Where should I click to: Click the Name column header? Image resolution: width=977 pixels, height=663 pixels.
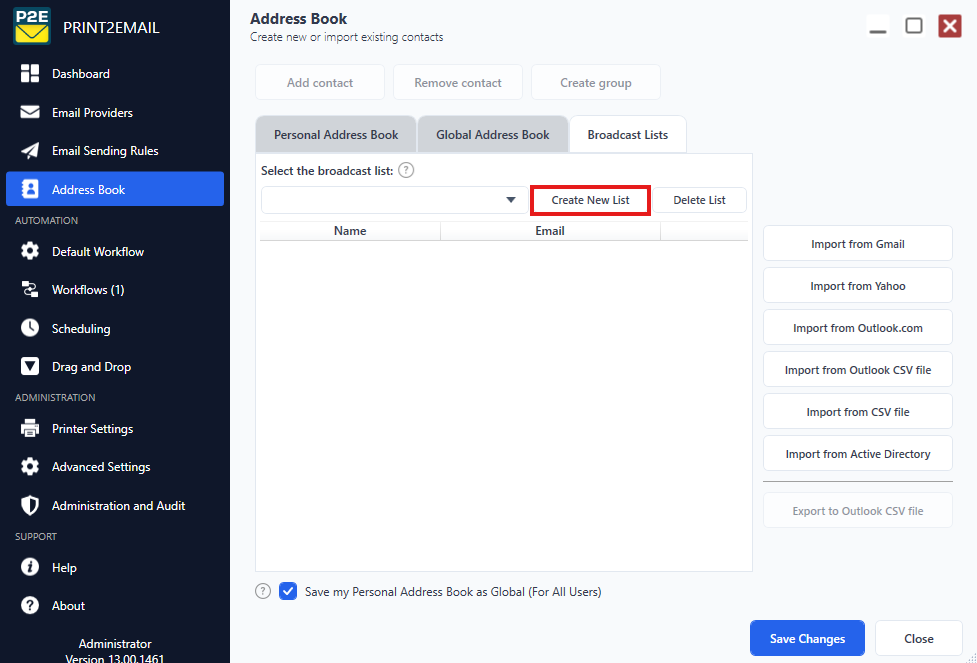click(x=350, y=231)
